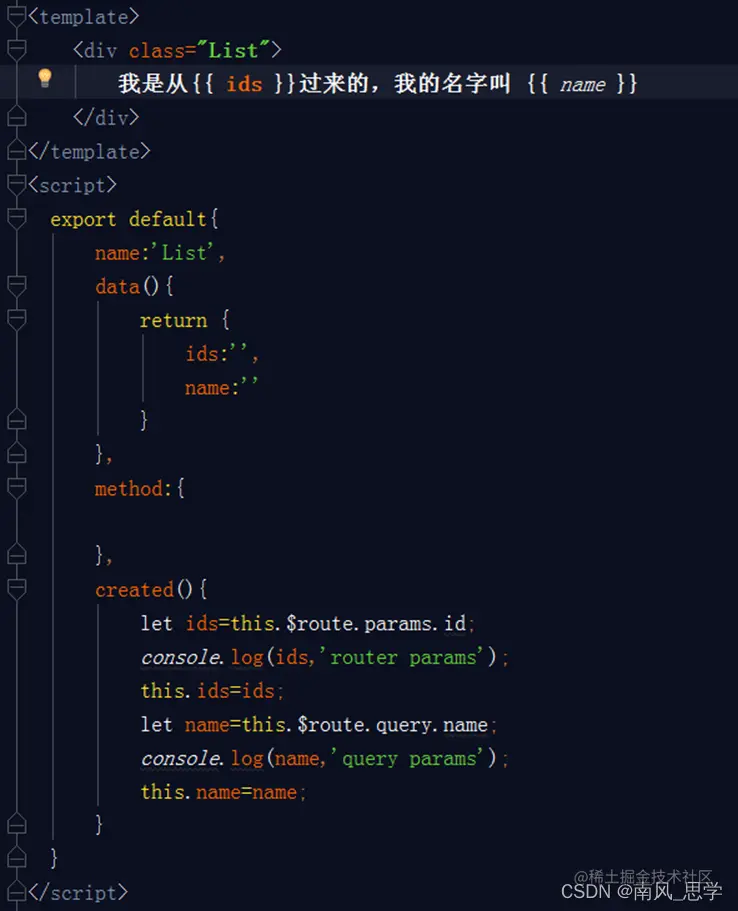Screen dimensions: 738x911
Task: Click the 'created()' hook name
Action: [x=144, y=590]
